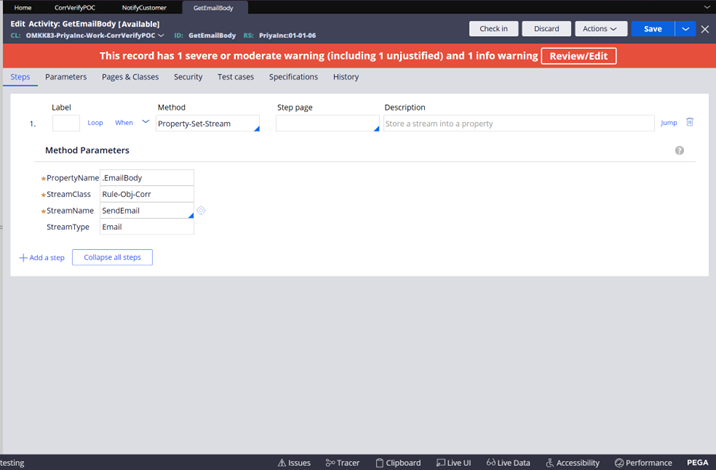Click the Loop link on step 1
Image resolution: width=716 pixels, height=470 pixels.
click(x=95, y=122)
